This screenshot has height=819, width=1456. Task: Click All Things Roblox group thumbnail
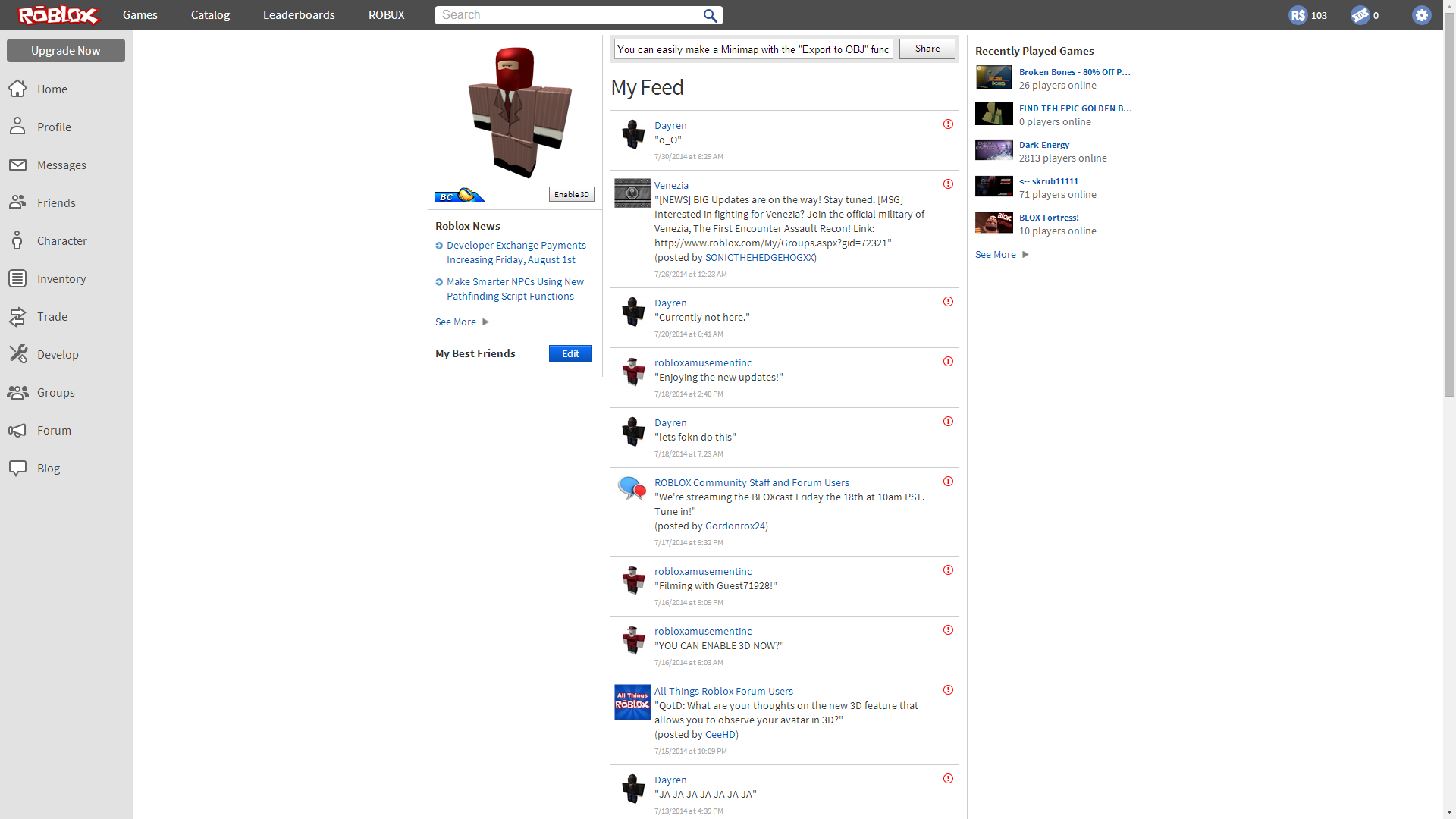point(632,702)
